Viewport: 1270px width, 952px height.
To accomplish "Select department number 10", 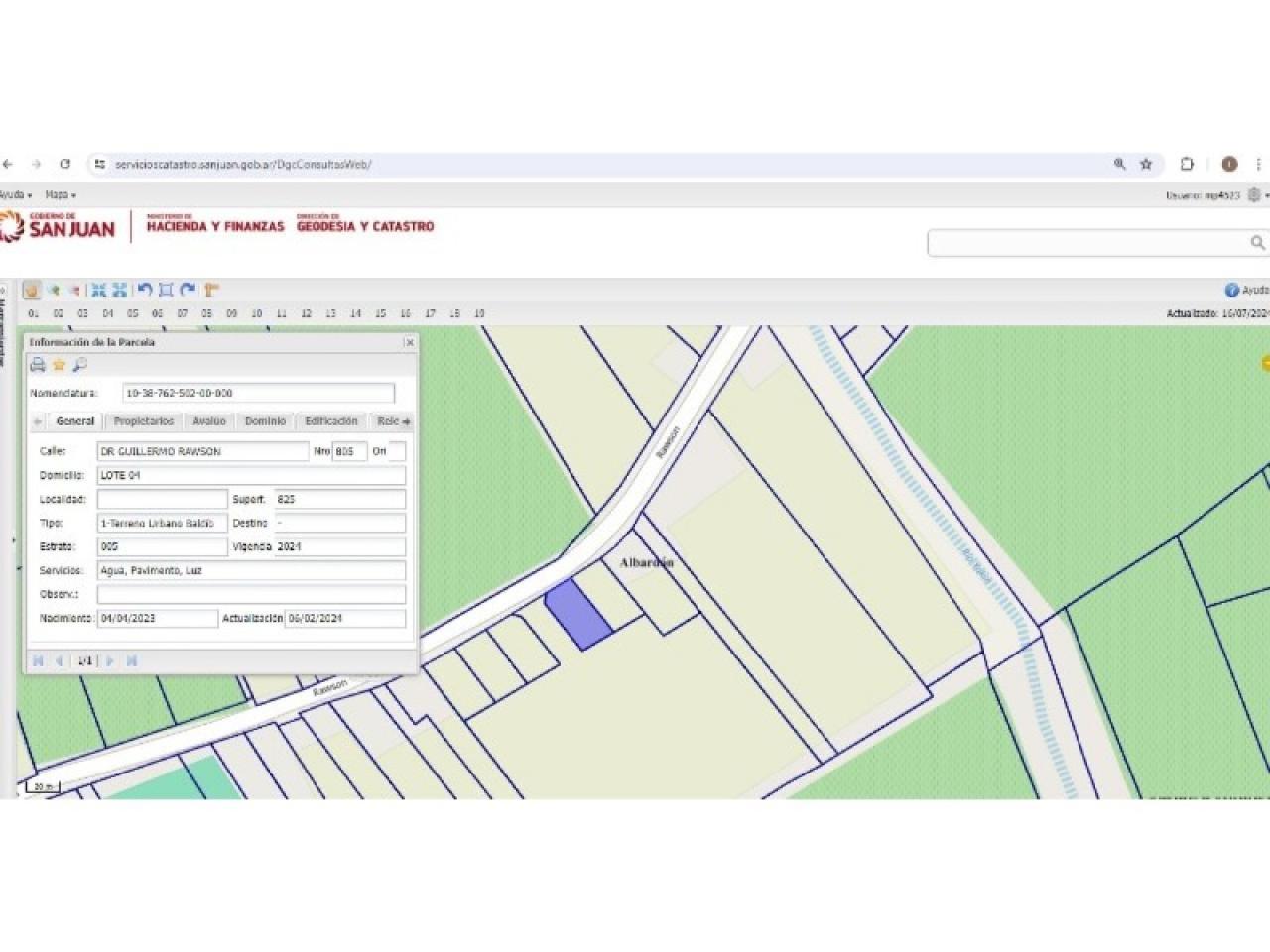I will point(257,313).
